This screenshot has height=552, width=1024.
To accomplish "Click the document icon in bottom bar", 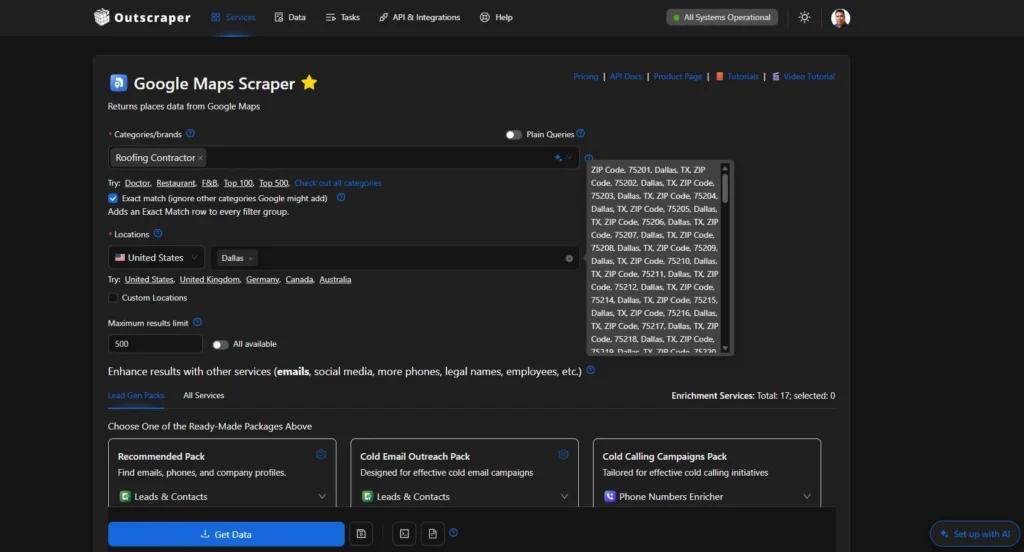I will pos(432,534).
